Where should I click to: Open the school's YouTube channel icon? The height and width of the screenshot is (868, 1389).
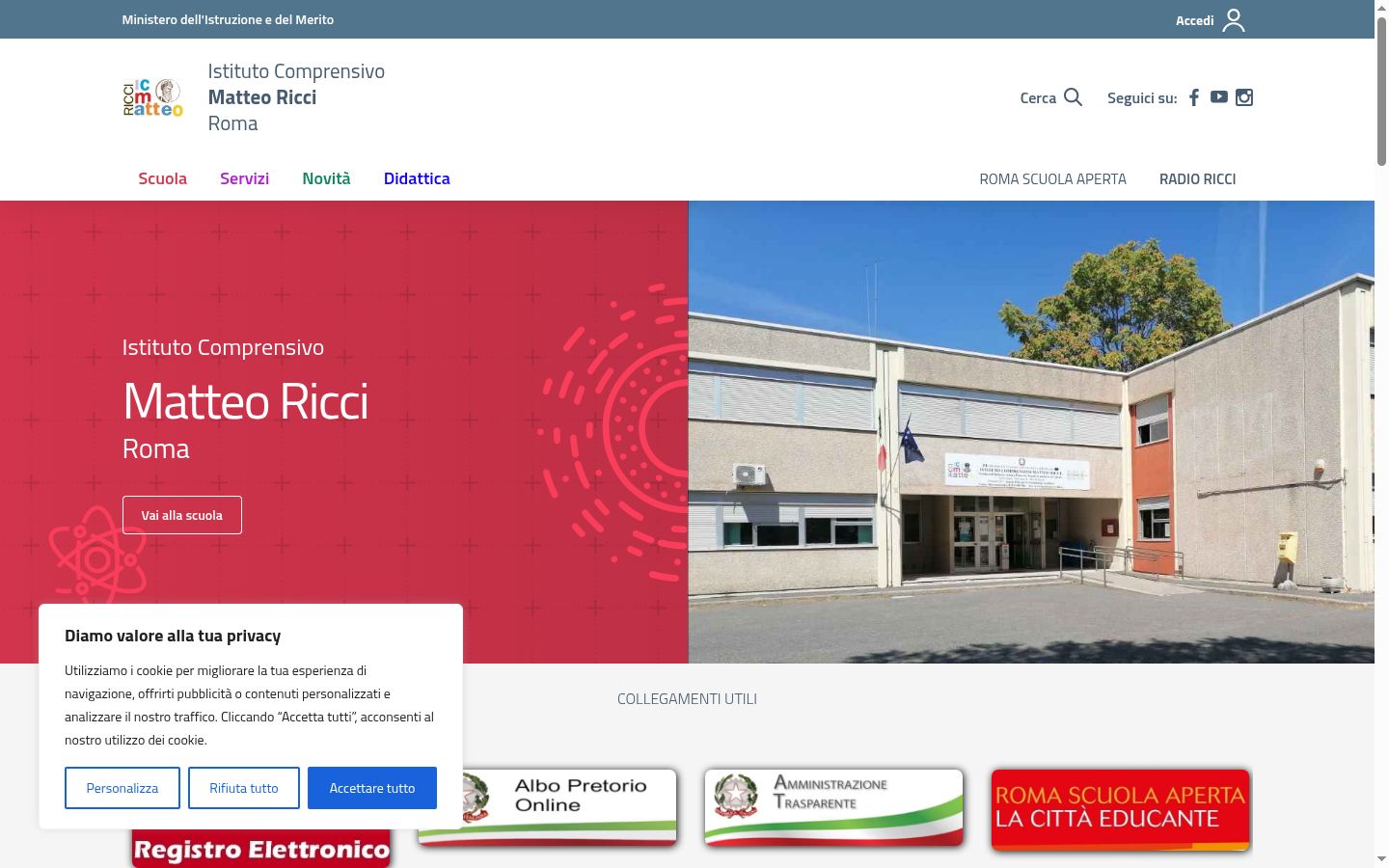coord(1219,96)
